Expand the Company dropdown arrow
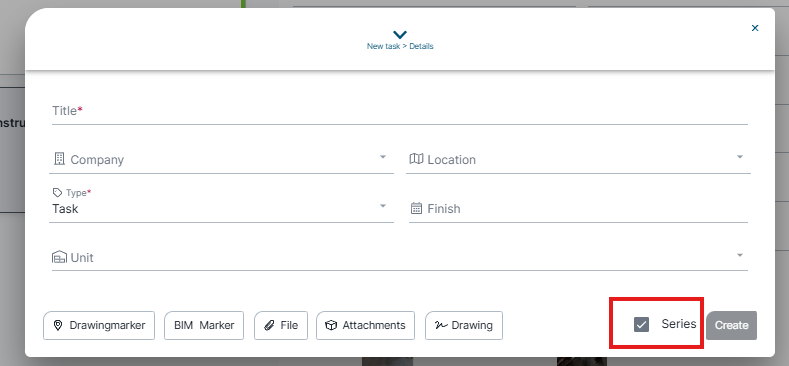Viewport: 789px width, 366px height. 382,157
